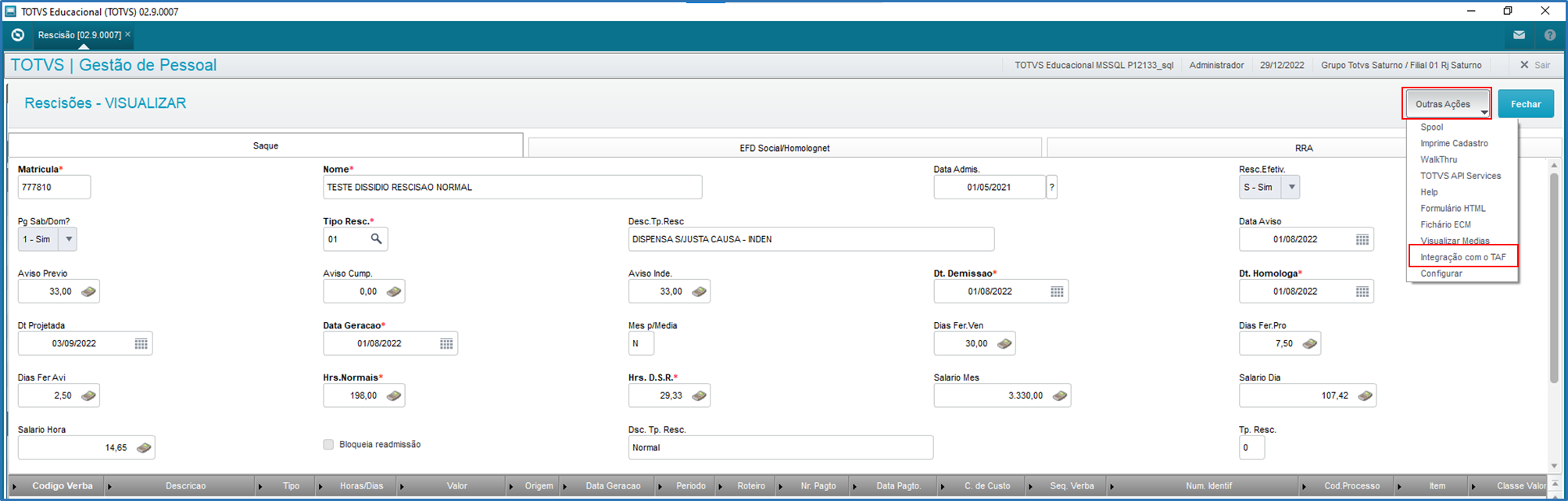The width and height of the screenshot is (1568, 501).
Task: Click the question mark beside Data Admis.
Action: (1052, 188)
